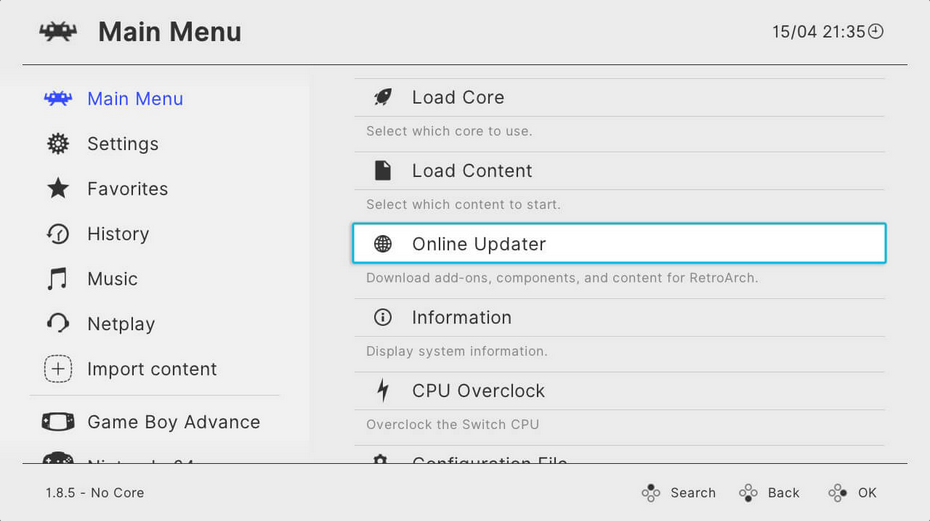Click the Search button in footer
Screen dimensions: 930x521
(679, 493)
